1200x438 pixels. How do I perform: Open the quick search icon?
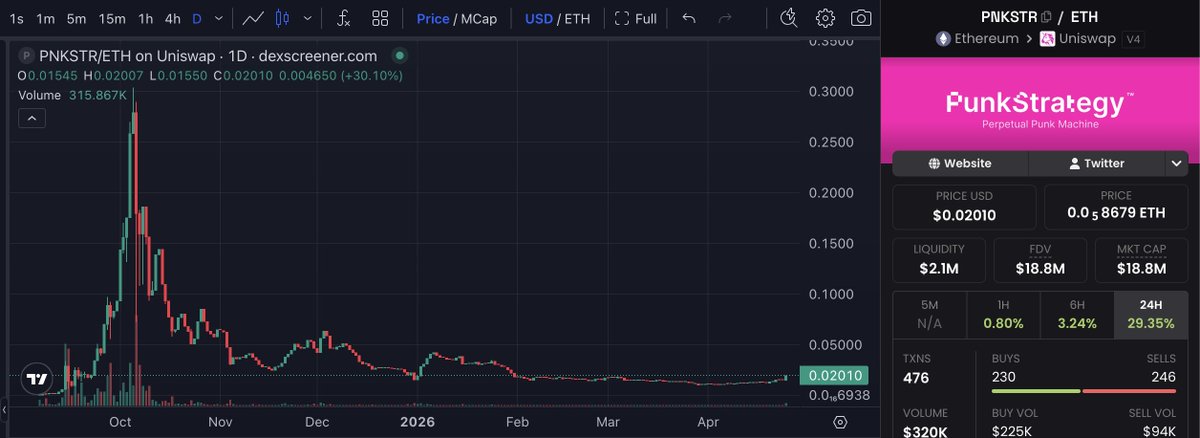pyautogui.click(x=789, y=18)
